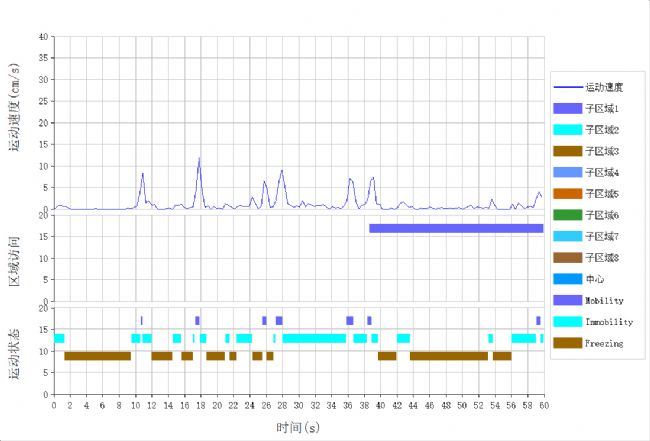Click the 子区域2 cyan legend swatch
This screenshot has height=441, width=650.
tap(568, 130)
